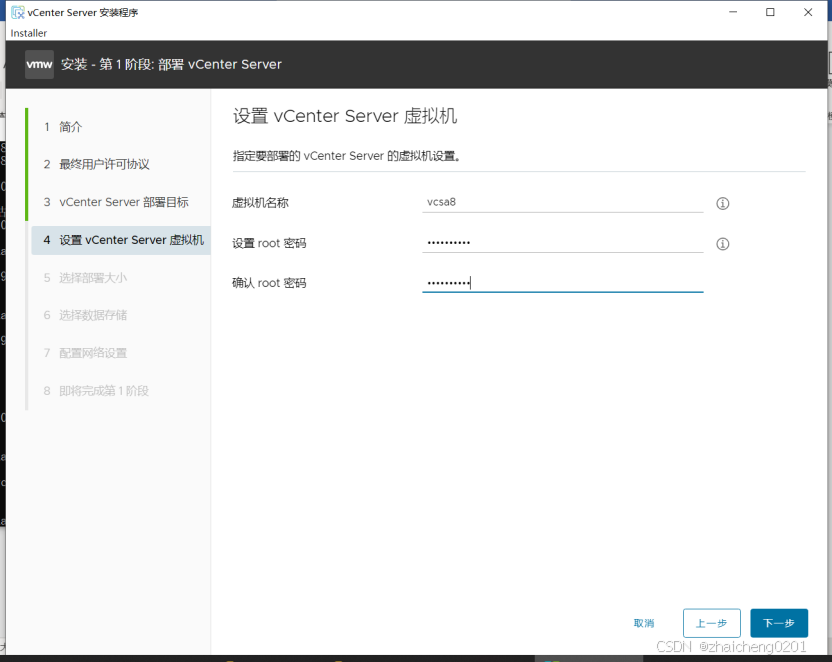Click the 设置 vCenter Server 虚拟机 heading
Viewport: 832px width, 662px height.
click(345, 116)
